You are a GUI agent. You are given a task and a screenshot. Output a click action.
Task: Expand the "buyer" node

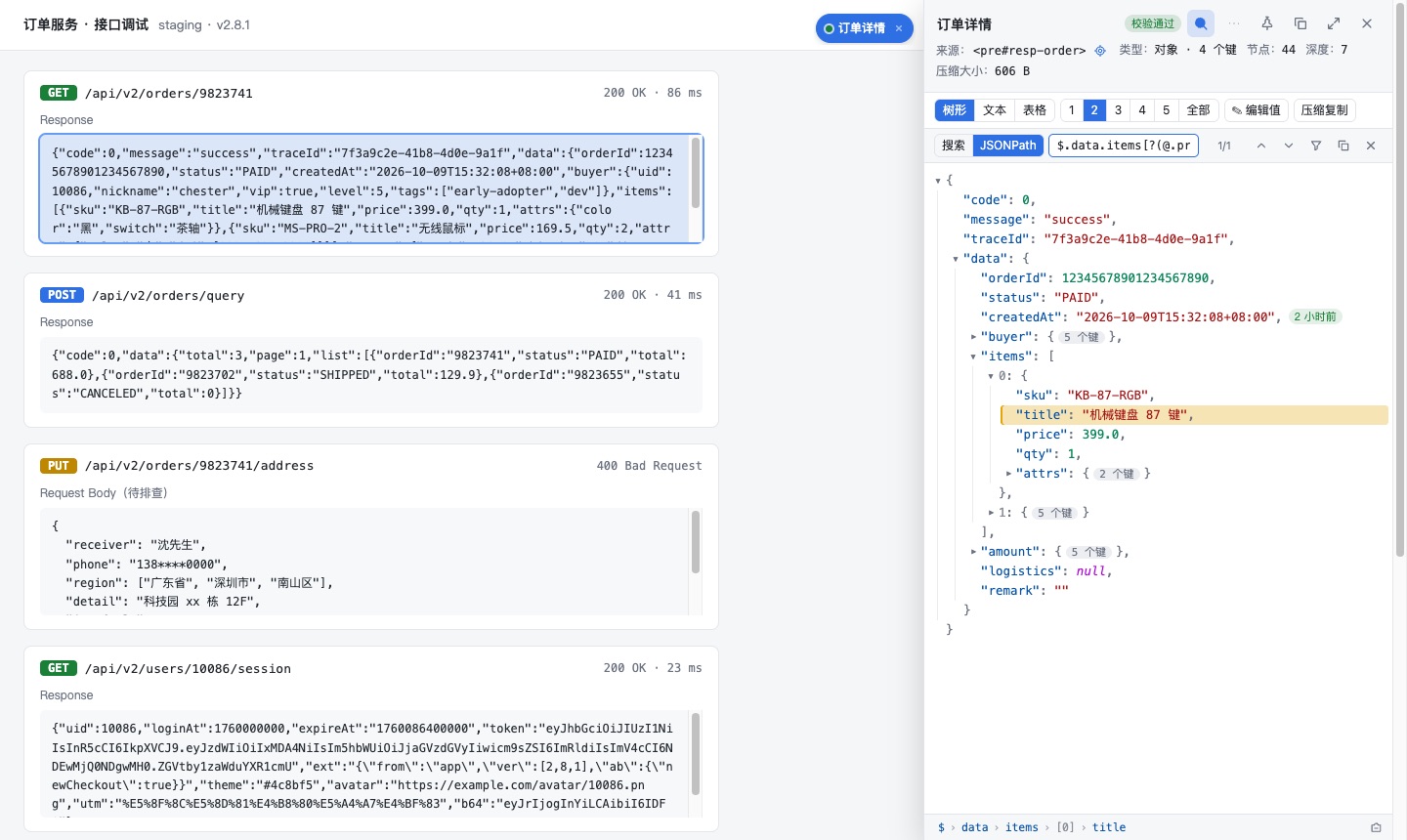[x=973, y=337]
